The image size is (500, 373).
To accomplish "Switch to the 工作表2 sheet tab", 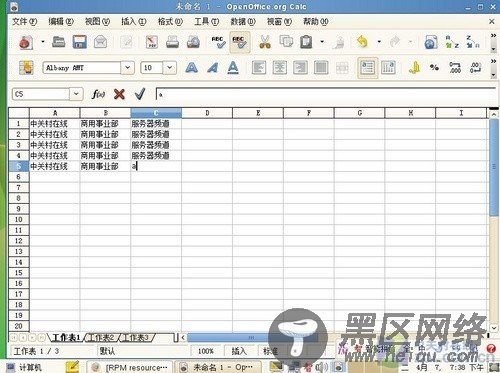I will tap(102, 338).
